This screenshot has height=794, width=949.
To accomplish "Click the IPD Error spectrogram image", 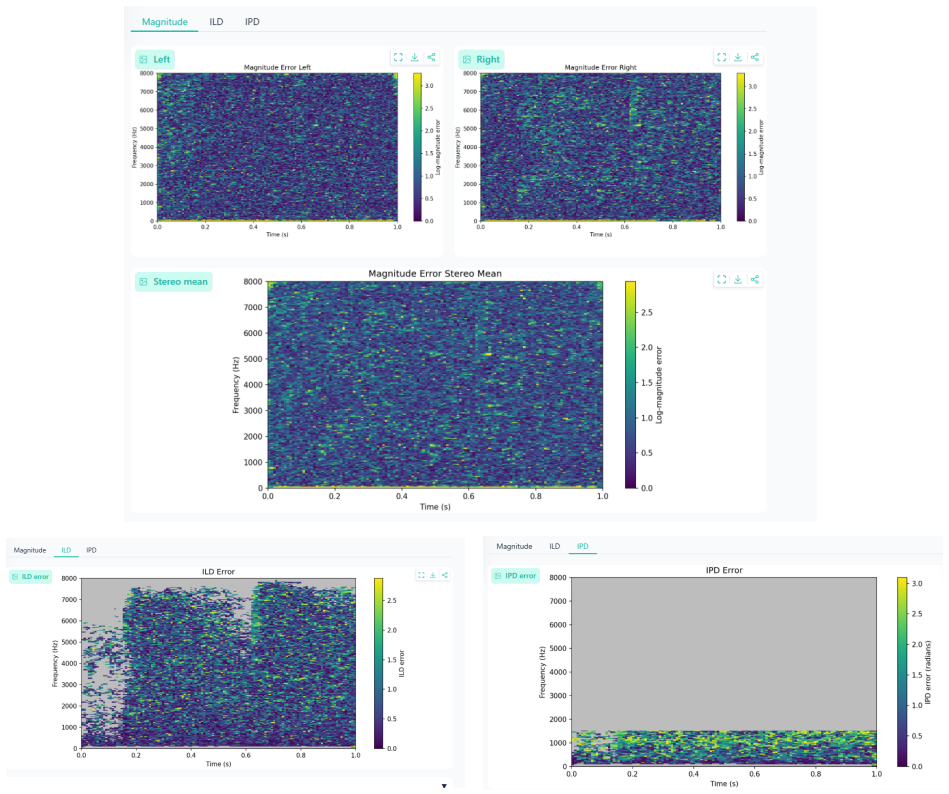I will tap(724, 672).
